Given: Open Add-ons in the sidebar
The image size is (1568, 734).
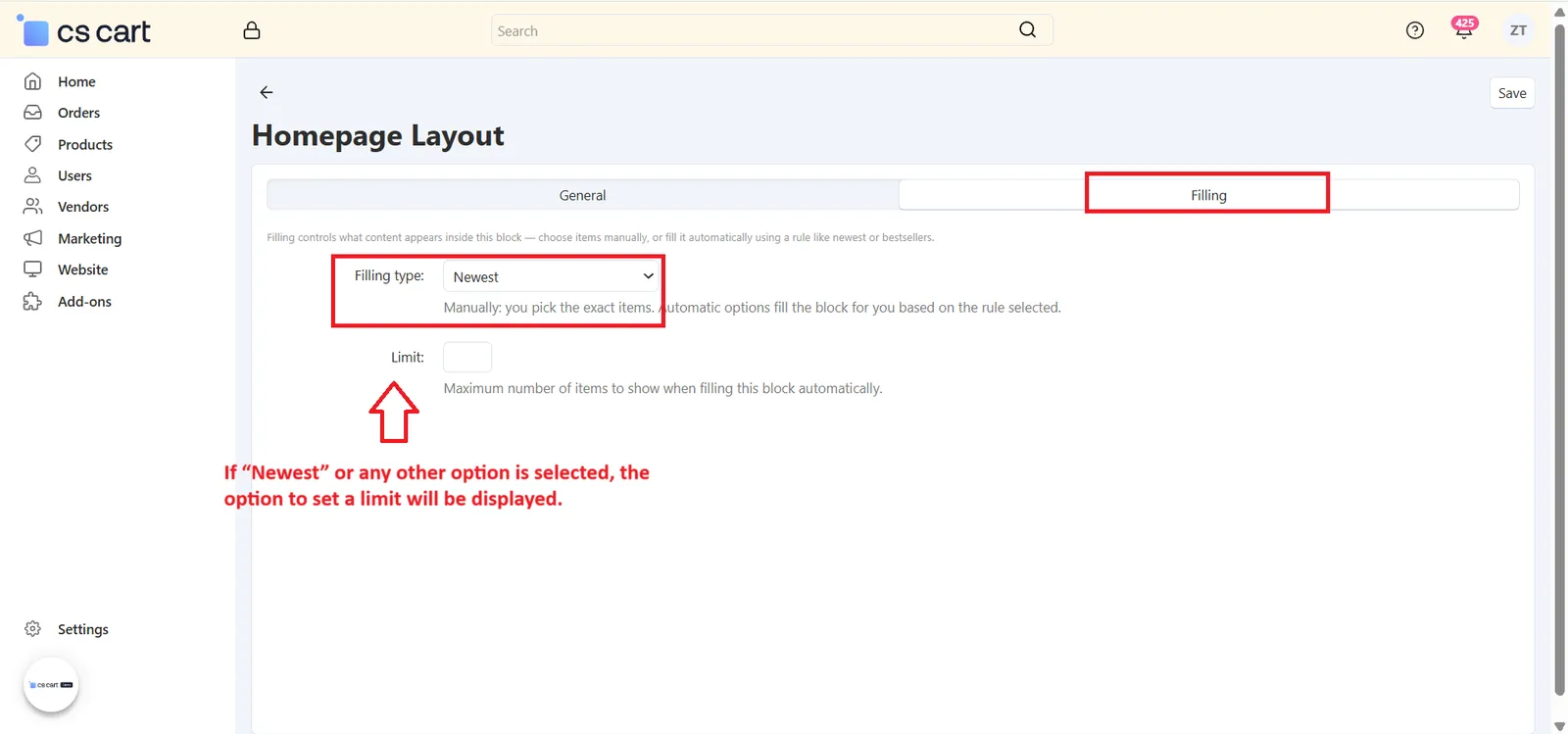Looking at the screenshot, I should click(84, 301).
